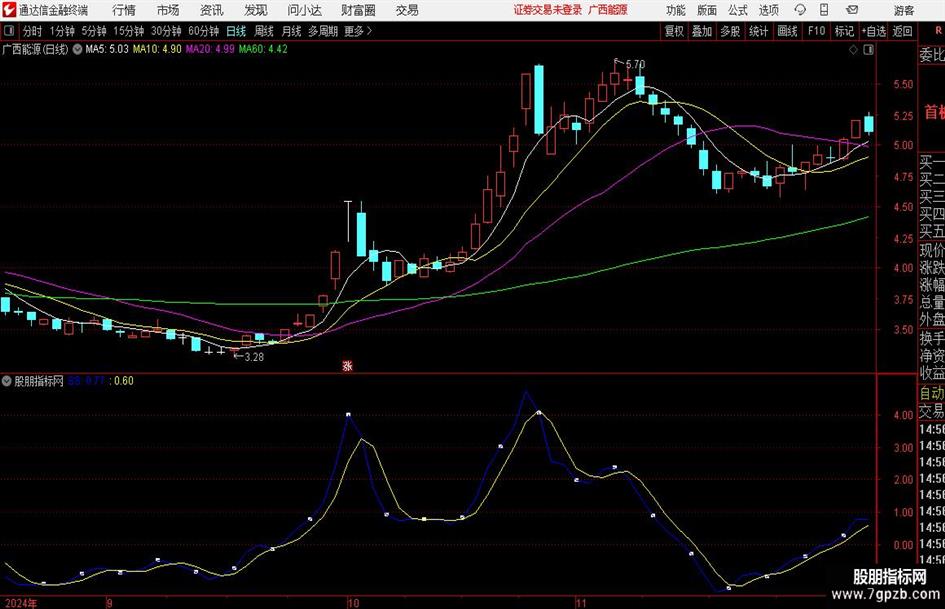Click the 11 month marker on time axis
Viewport: 945px width, 609px height.
click(581, 603)
